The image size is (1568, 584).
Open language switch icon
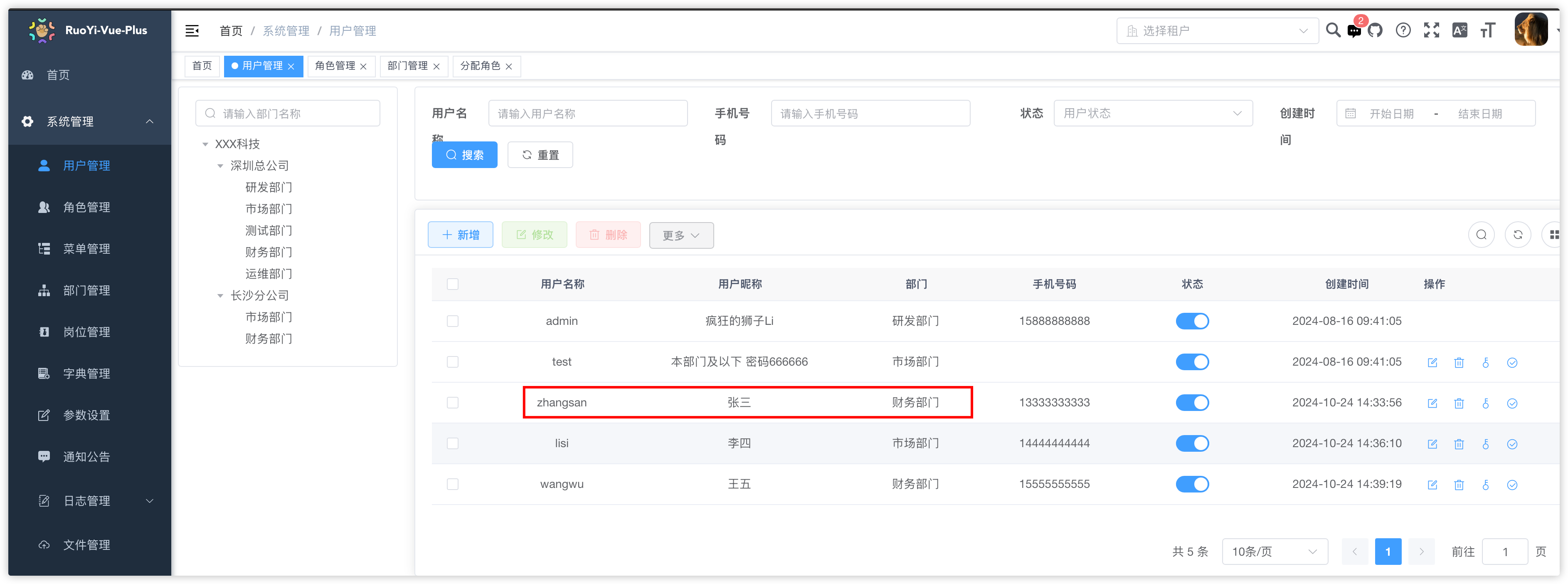(1460, 30)
